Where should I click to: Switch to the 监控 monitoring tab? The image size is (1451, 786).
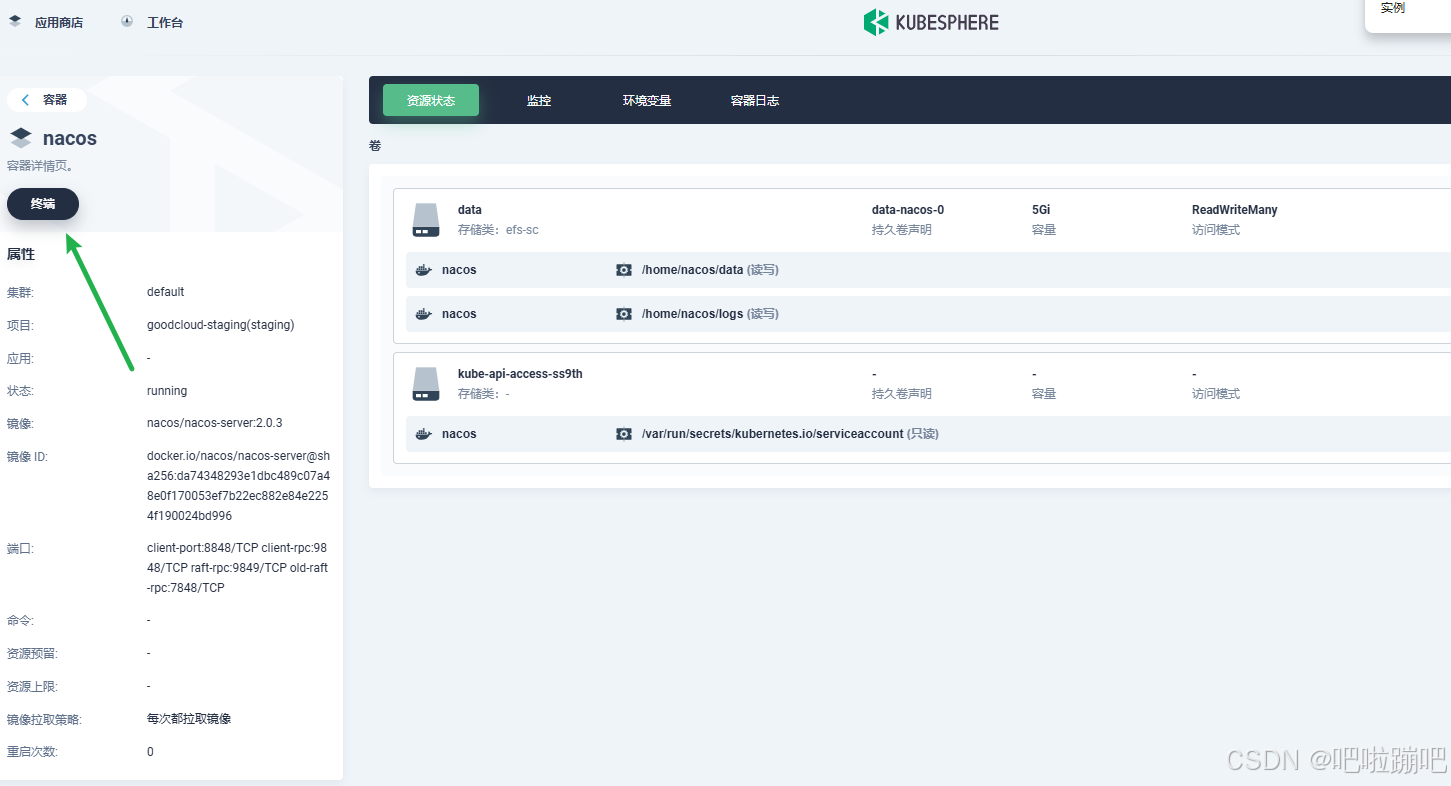point(539,100)
